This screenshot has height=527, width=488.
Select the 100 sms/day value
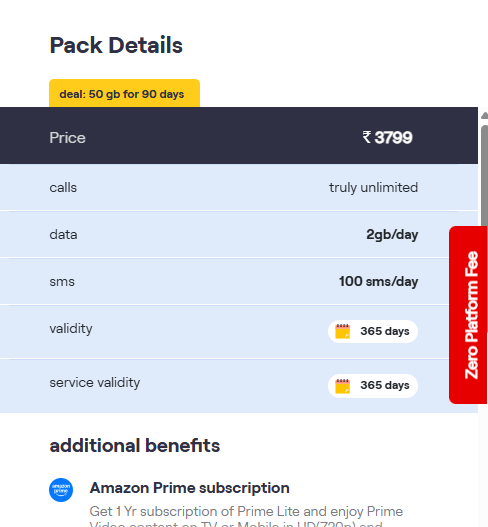click(378, 281)
